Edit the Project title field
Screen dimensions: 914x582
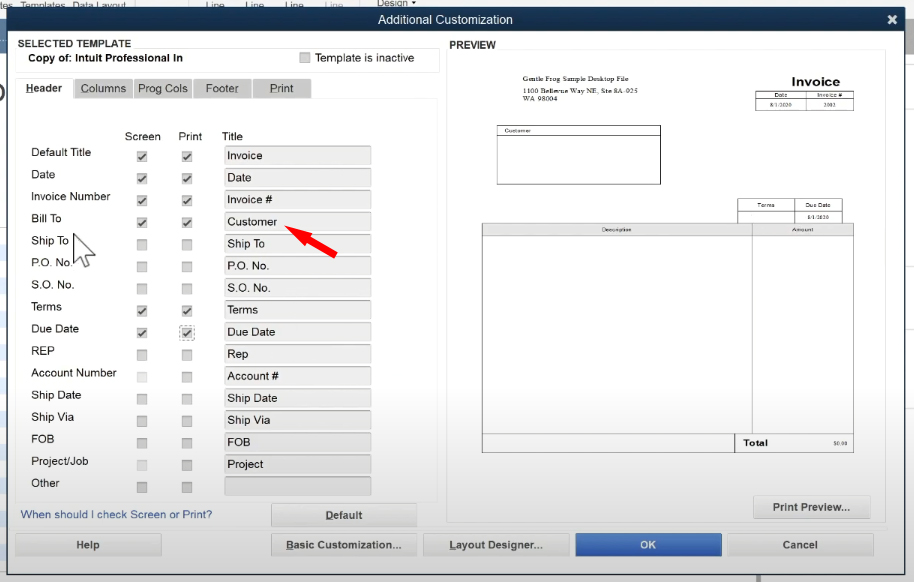pos(297,464)
